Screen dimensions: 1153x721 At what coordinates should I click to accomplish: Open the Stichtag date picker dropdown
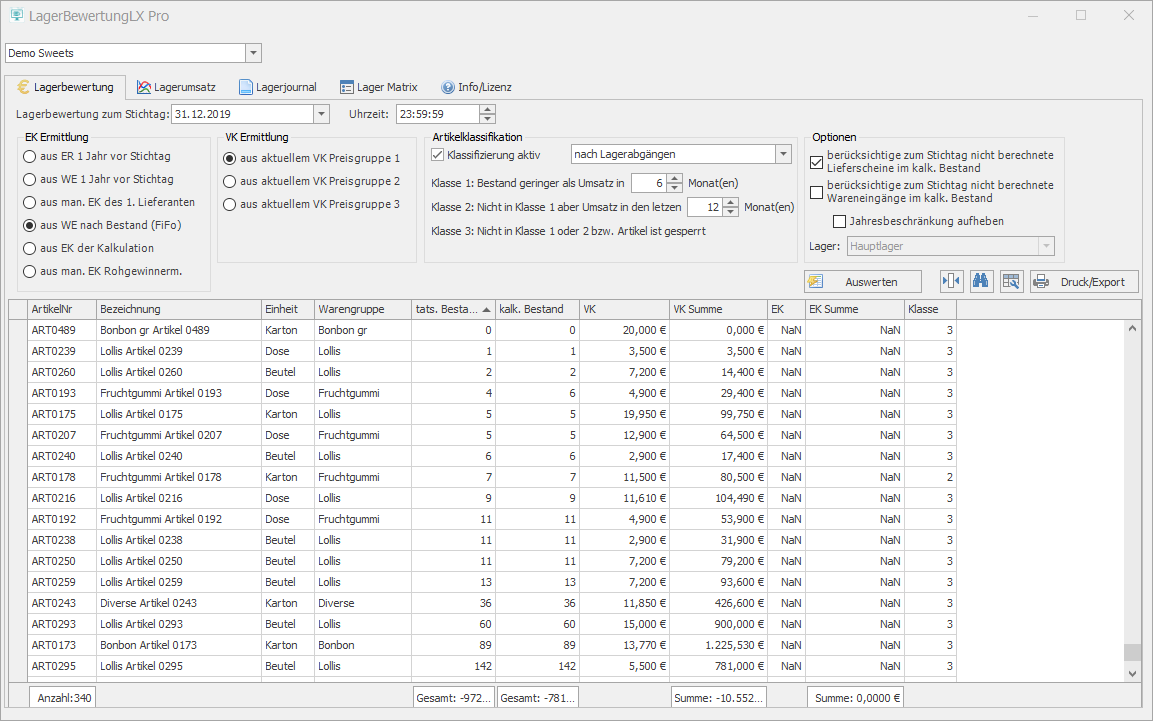pyautogui.click(x=321, y=114)
